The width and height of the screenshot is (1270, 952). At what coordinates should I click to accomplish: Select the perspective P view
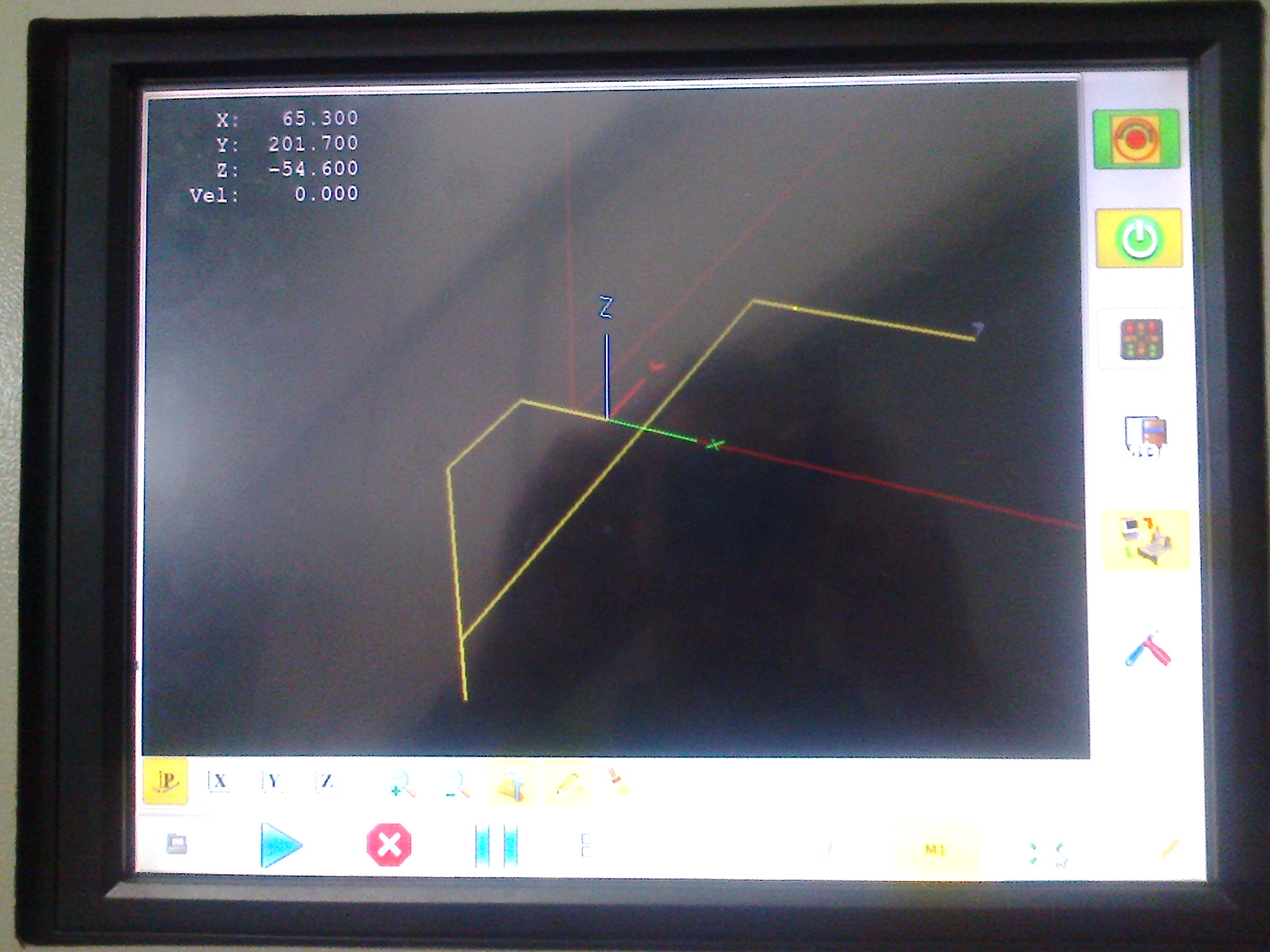[x=166, y=782]
